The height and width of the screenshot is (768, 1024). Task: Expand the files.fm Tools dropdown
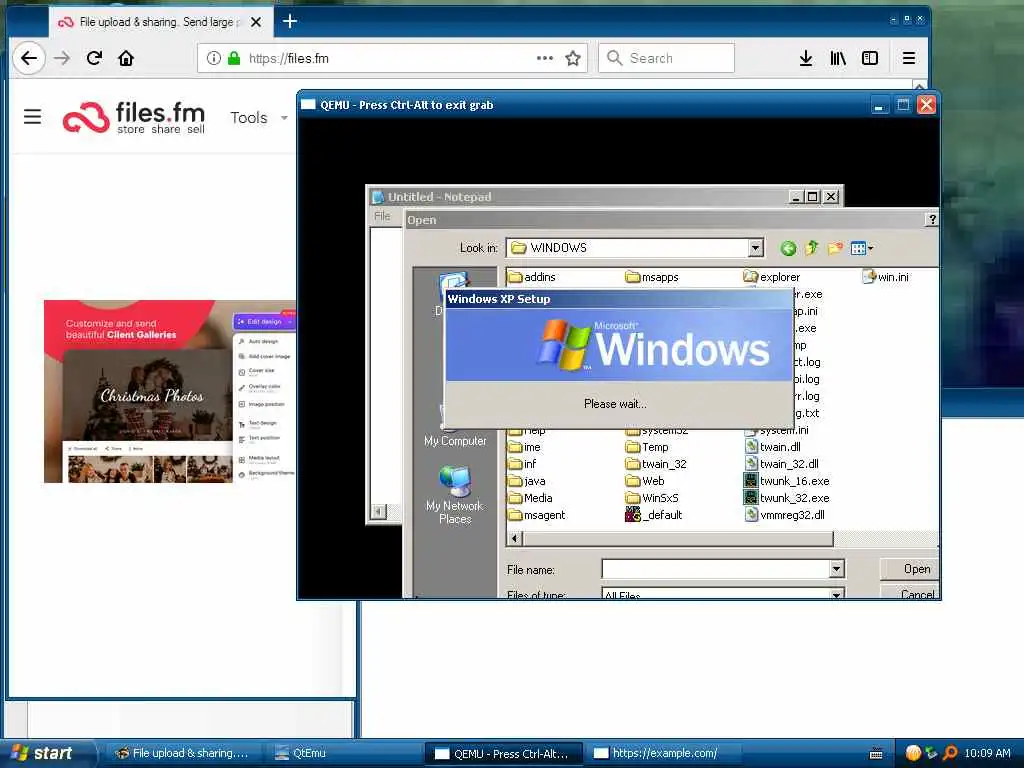(259, 118)
